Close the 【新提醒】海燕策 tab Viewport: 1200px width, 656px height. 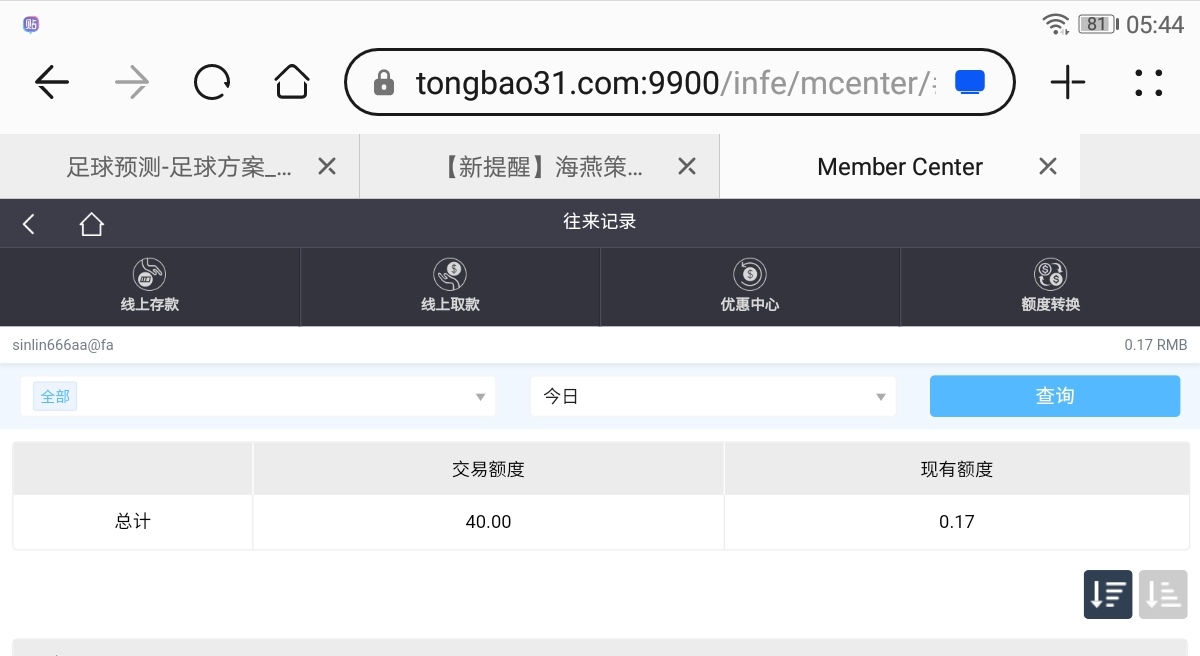(687, 167)
